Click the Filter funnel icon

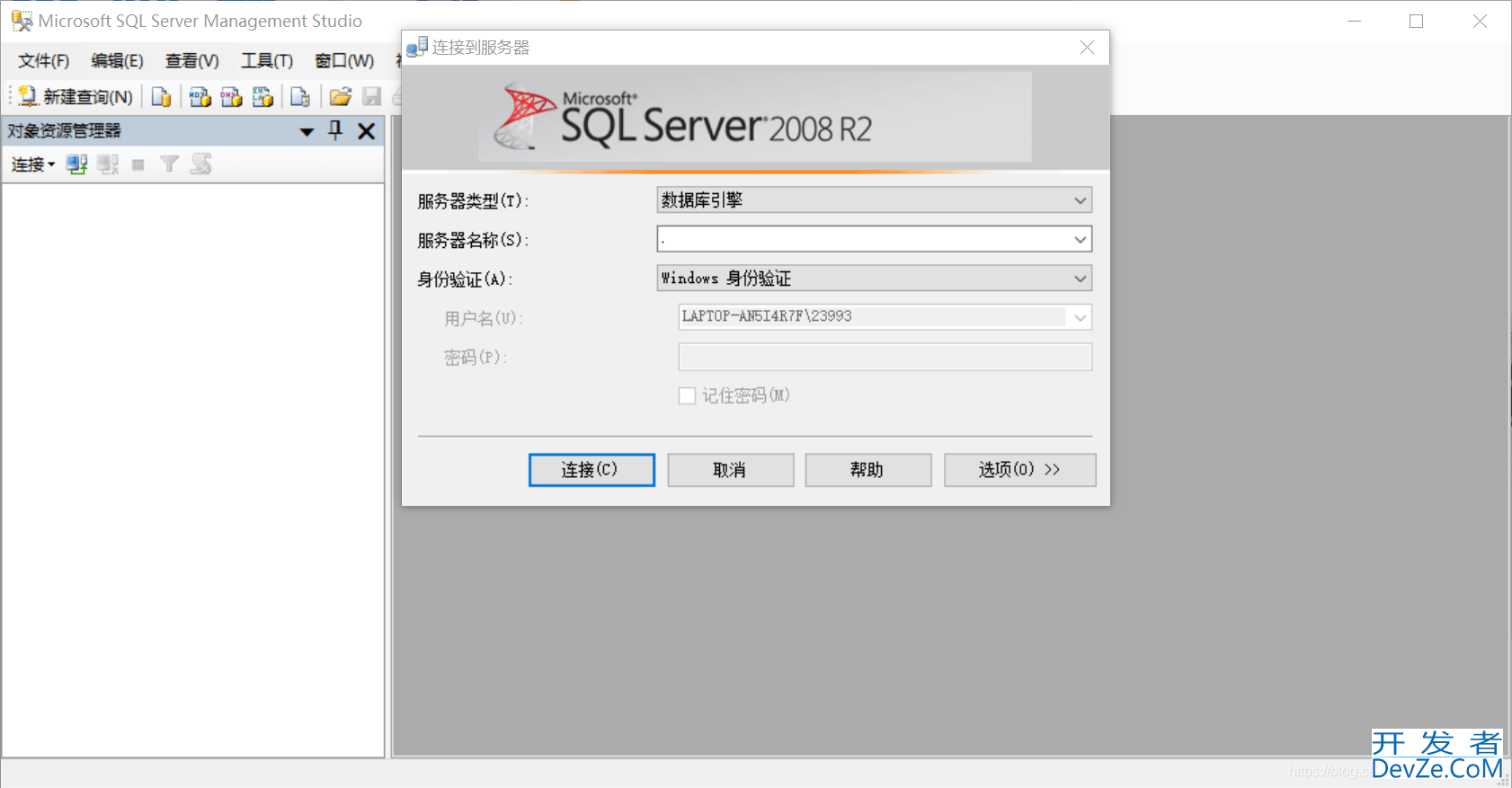(169, 164)
